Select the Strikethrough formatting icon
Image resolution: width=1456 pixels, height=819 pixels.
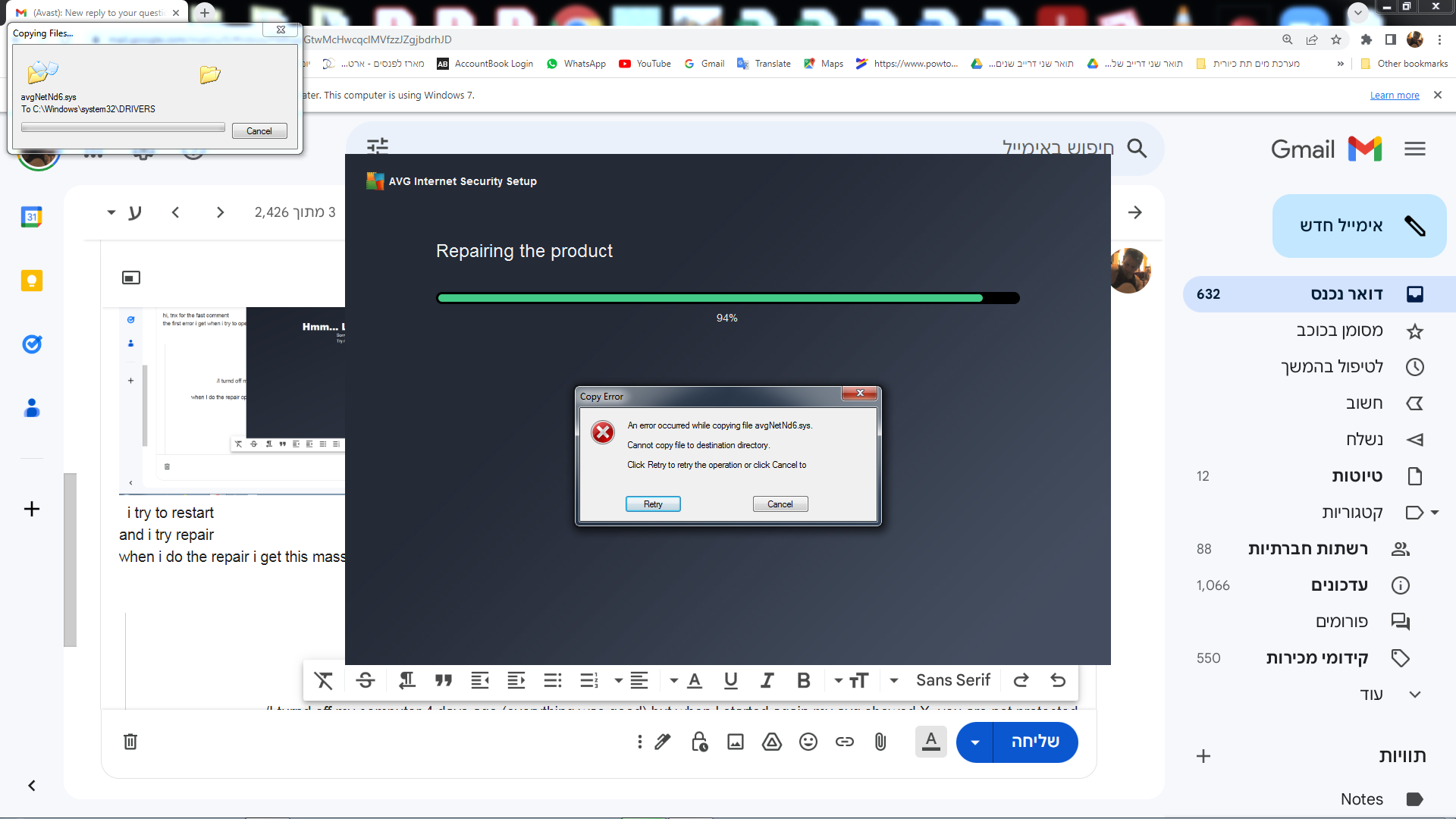click(365, 680)
